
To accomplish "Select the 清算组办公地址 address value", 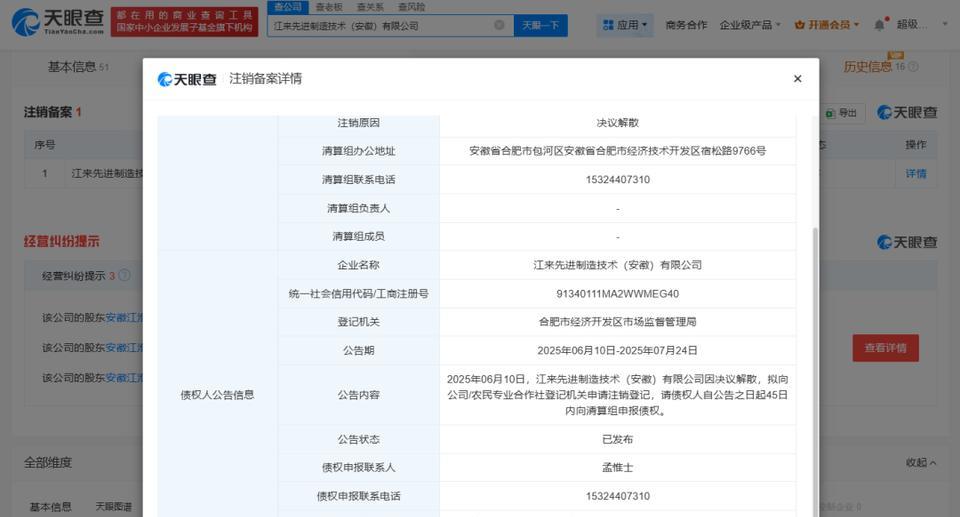I will coord(617,151).
